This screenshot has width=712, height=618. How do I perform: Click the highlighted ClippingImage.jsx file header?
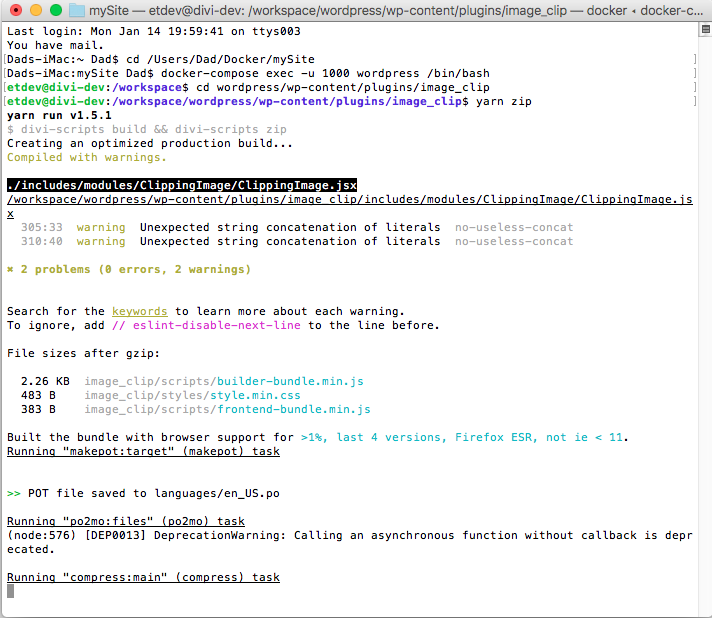pyautogui.click(x=182, y=185)
